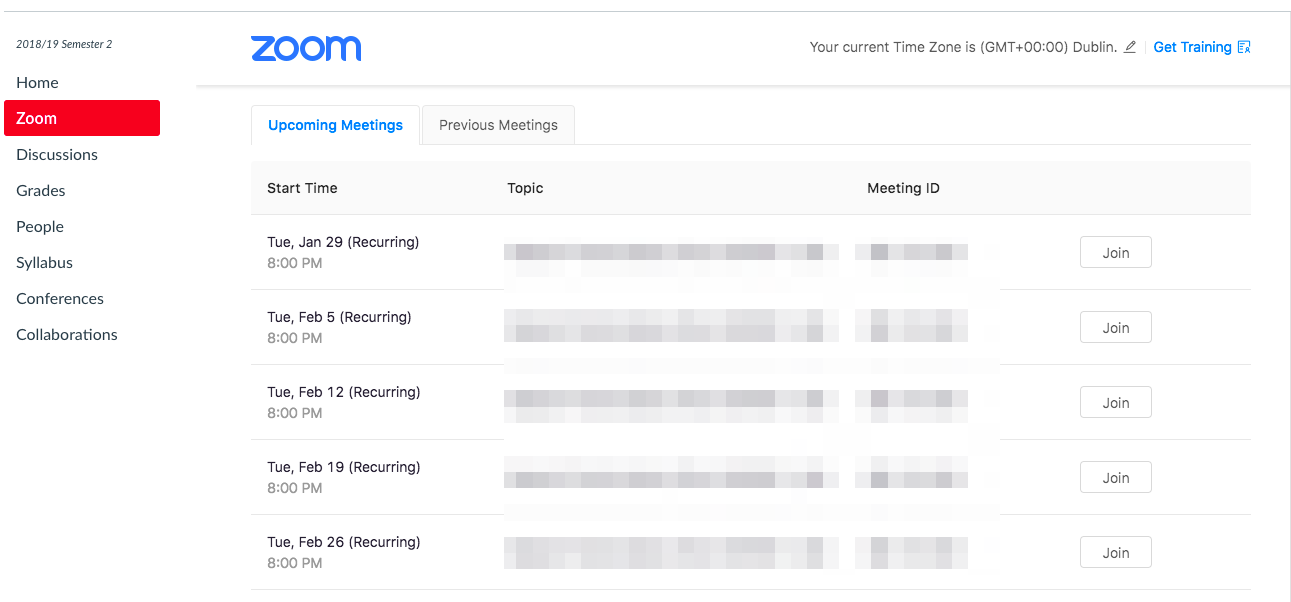Viewport: 1291px width, 602px height.
Task: Join the Tue, Feb 12 meeting
Action: (x=1116, y=403)
